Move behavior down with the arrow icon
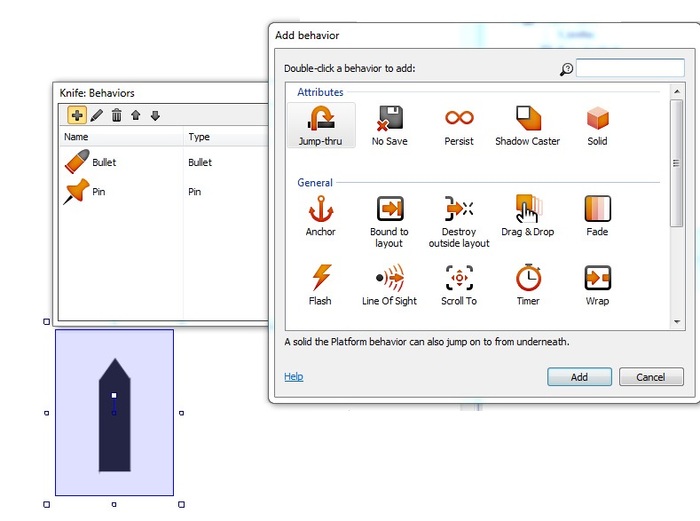 155,116
